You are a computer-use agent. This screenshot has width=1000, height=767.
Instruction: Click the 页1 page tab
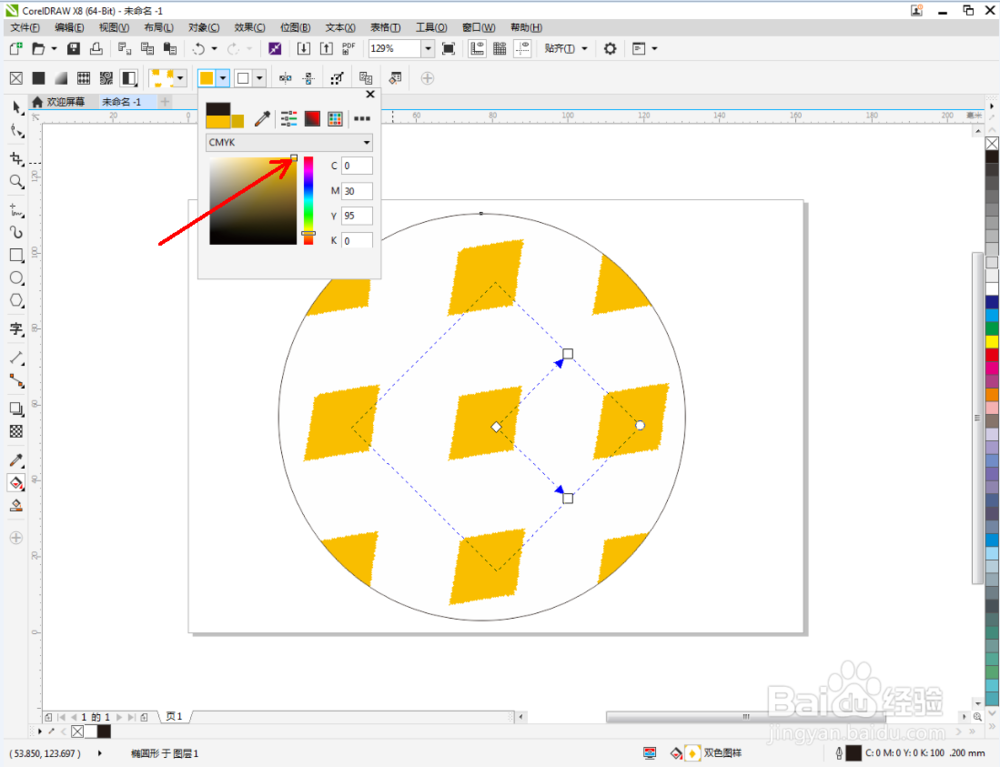(174, 717)
